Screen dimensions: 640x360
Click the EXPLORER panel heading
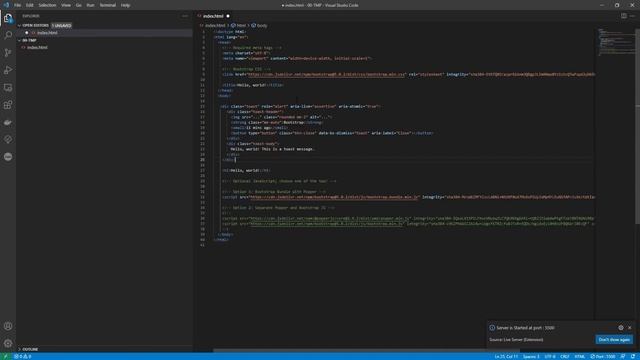(x=31, y=16)
